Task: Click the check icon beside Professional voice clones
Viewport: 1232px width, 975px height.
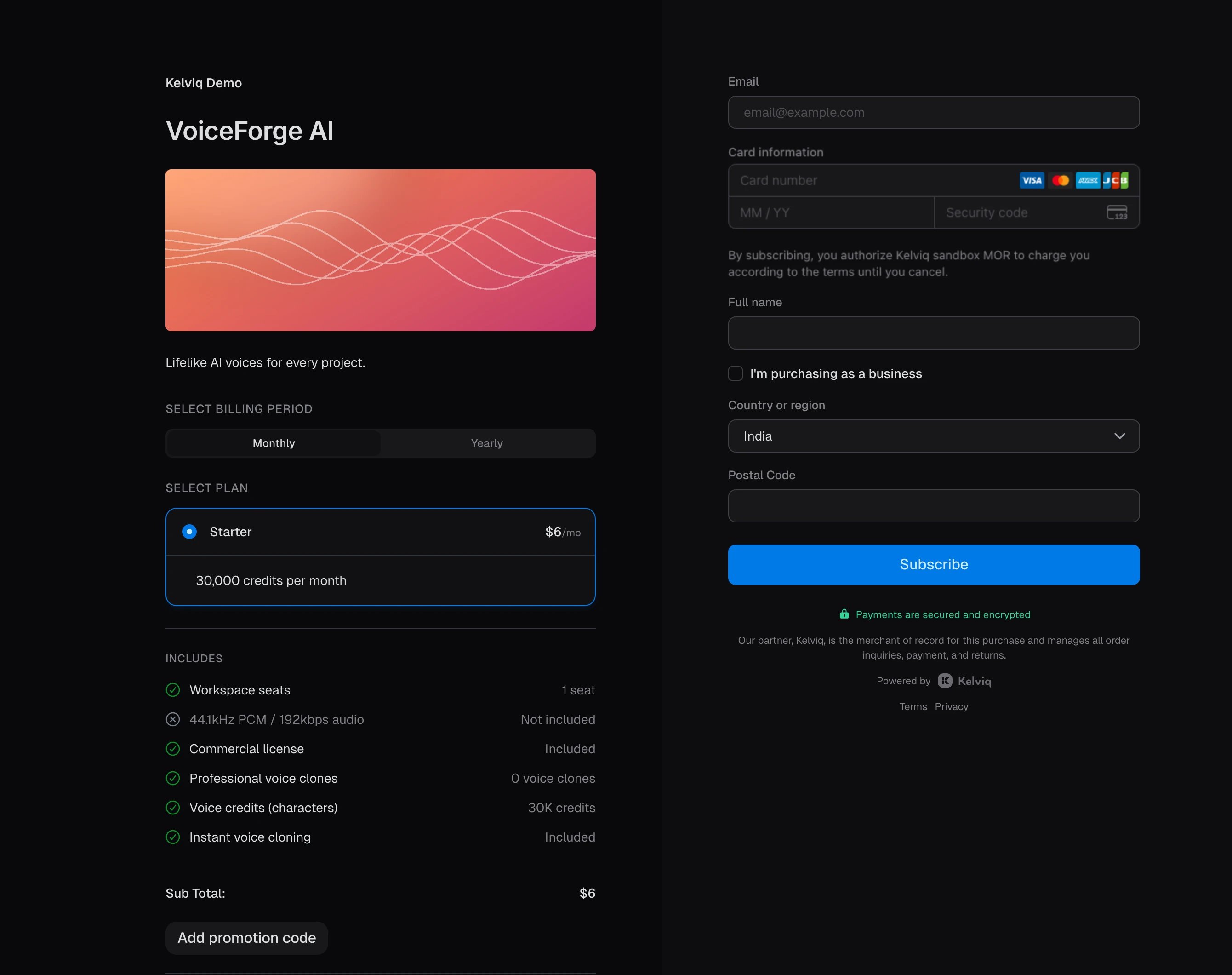Action: tap(173, 778)
